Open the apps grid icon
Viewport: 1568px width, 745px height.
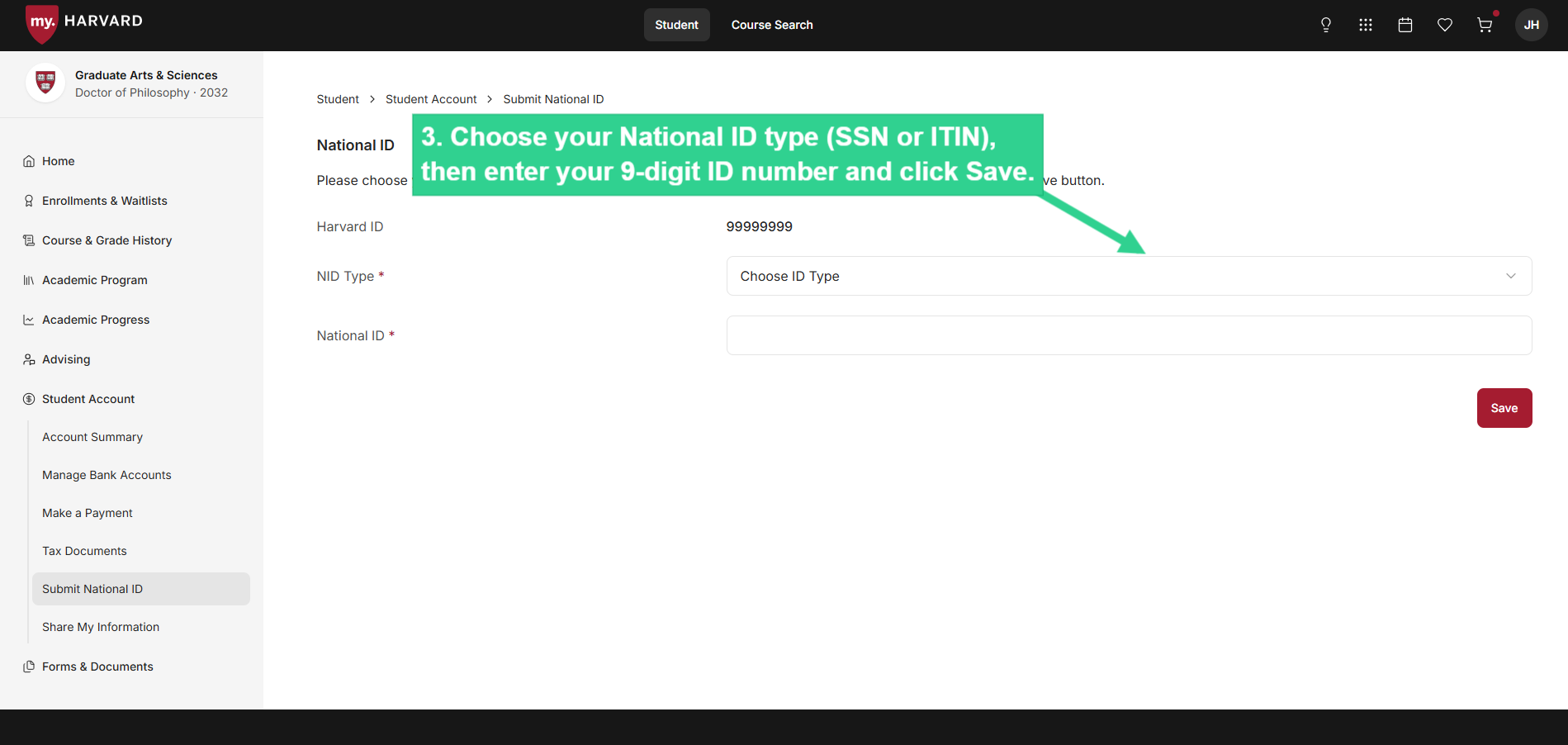pyautogui.click(x=1366, y=25)
